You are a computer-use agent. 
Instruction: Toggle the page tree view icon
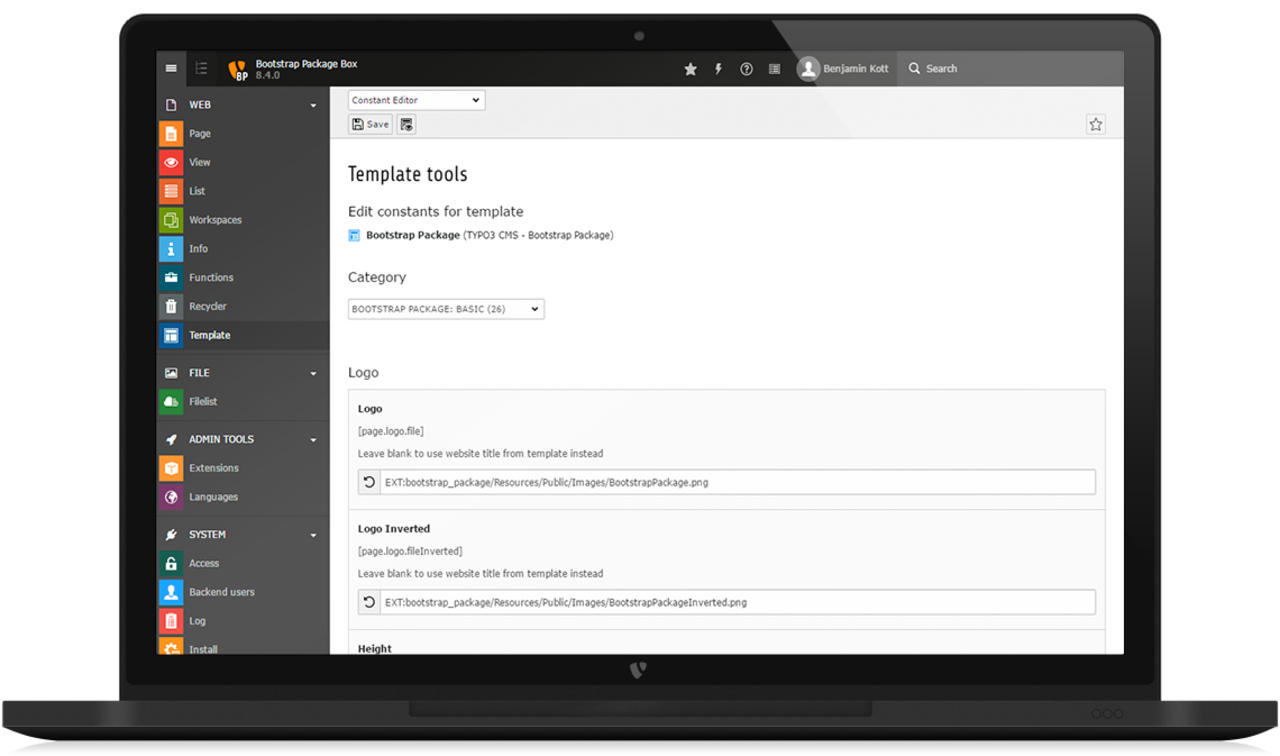click(x=201, y=69)
